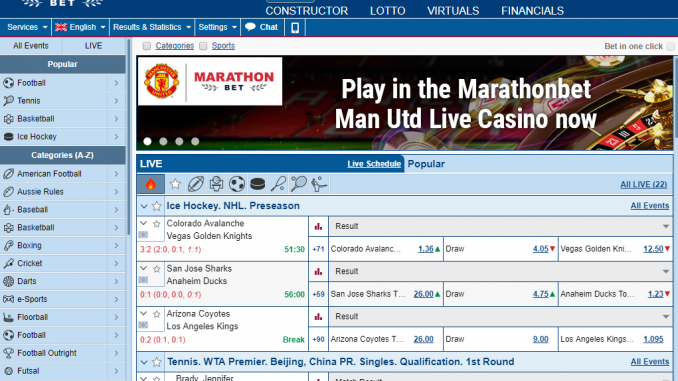
Task: Bet on Draw at 9.00 for Arizona match
Action: 540,339
